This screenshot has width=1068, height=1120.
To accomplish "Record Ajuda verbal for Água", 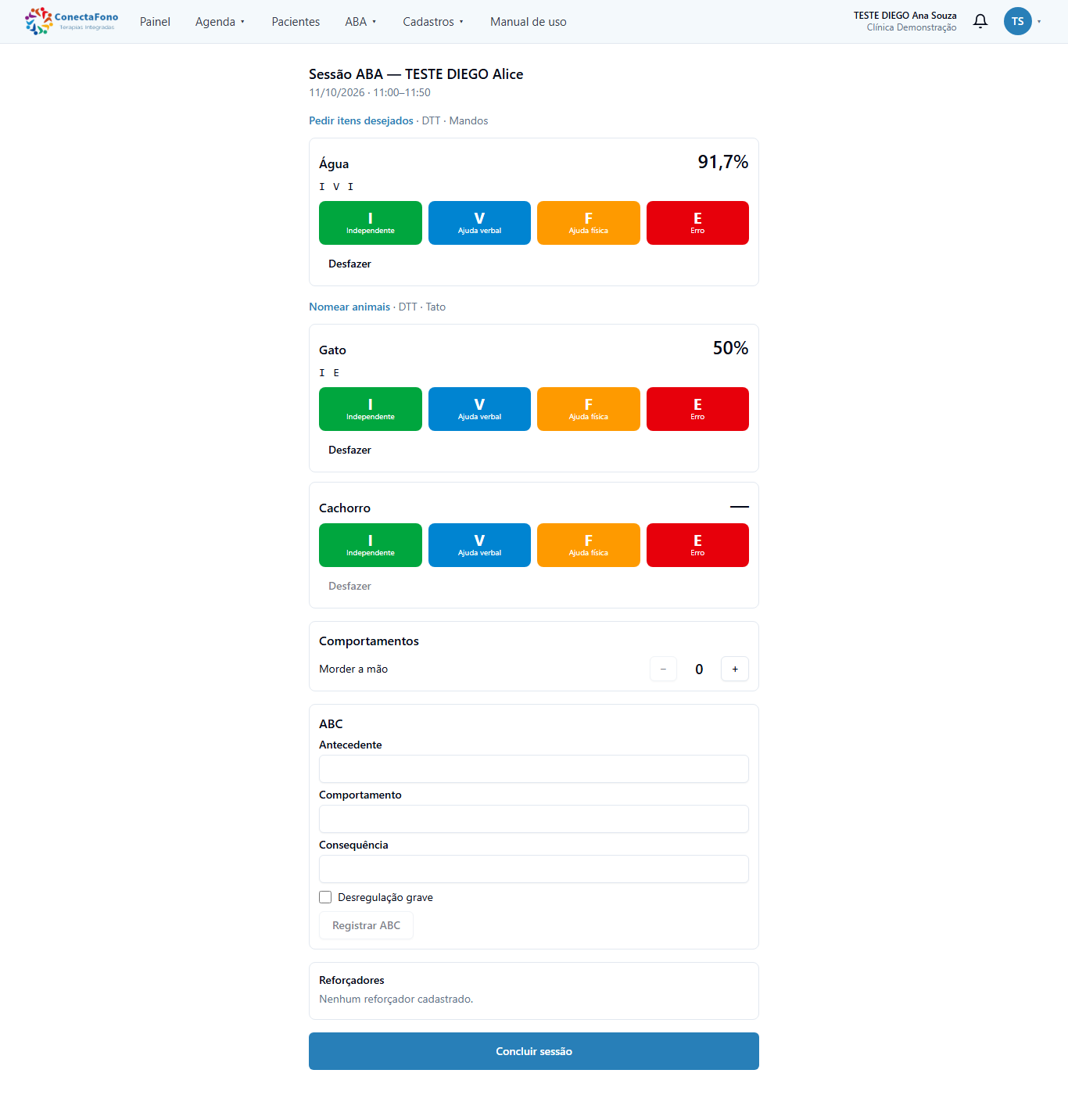I will point(479,223).
